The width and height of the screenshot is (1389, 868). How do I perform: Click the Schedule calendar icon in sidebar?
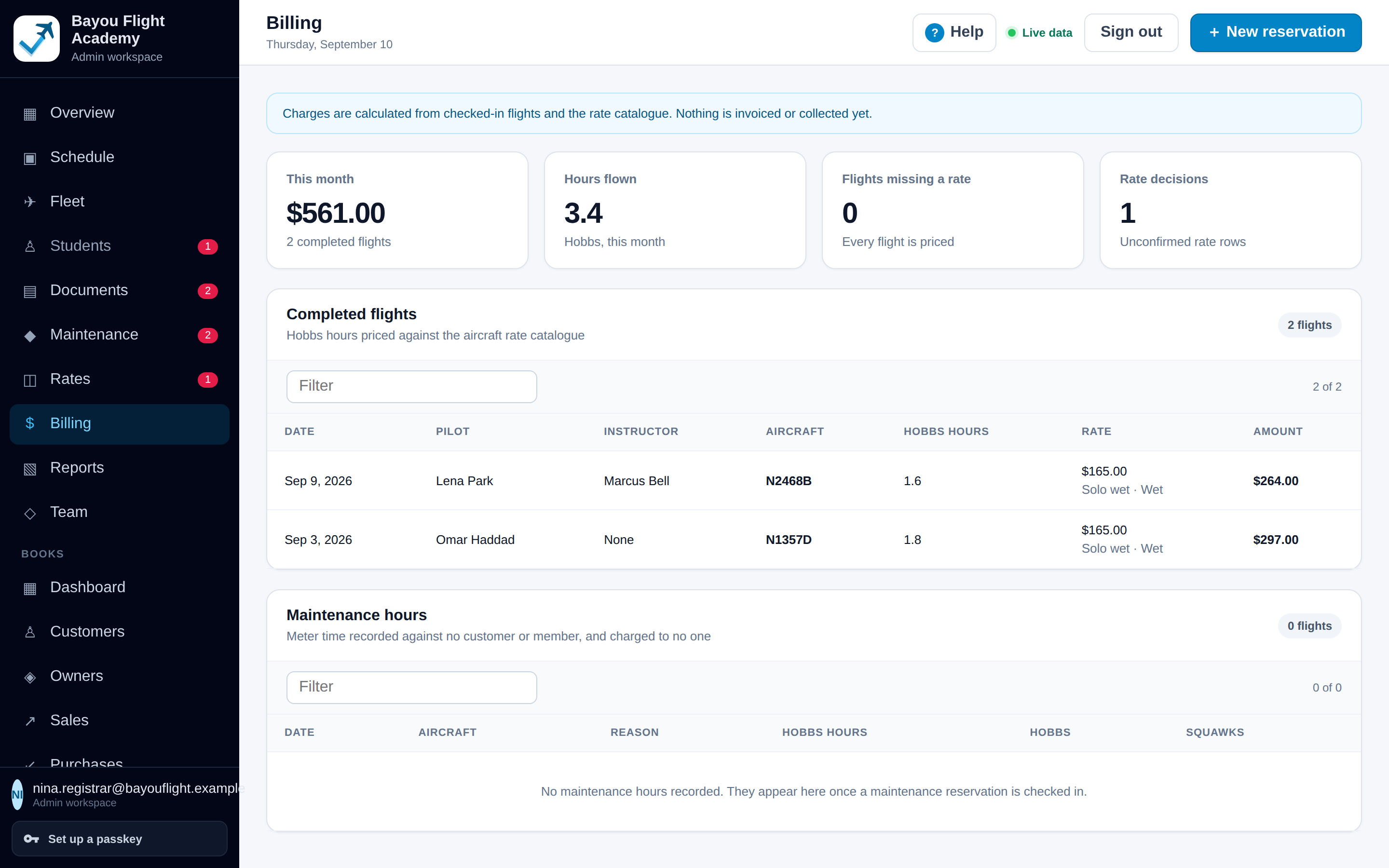30,158
